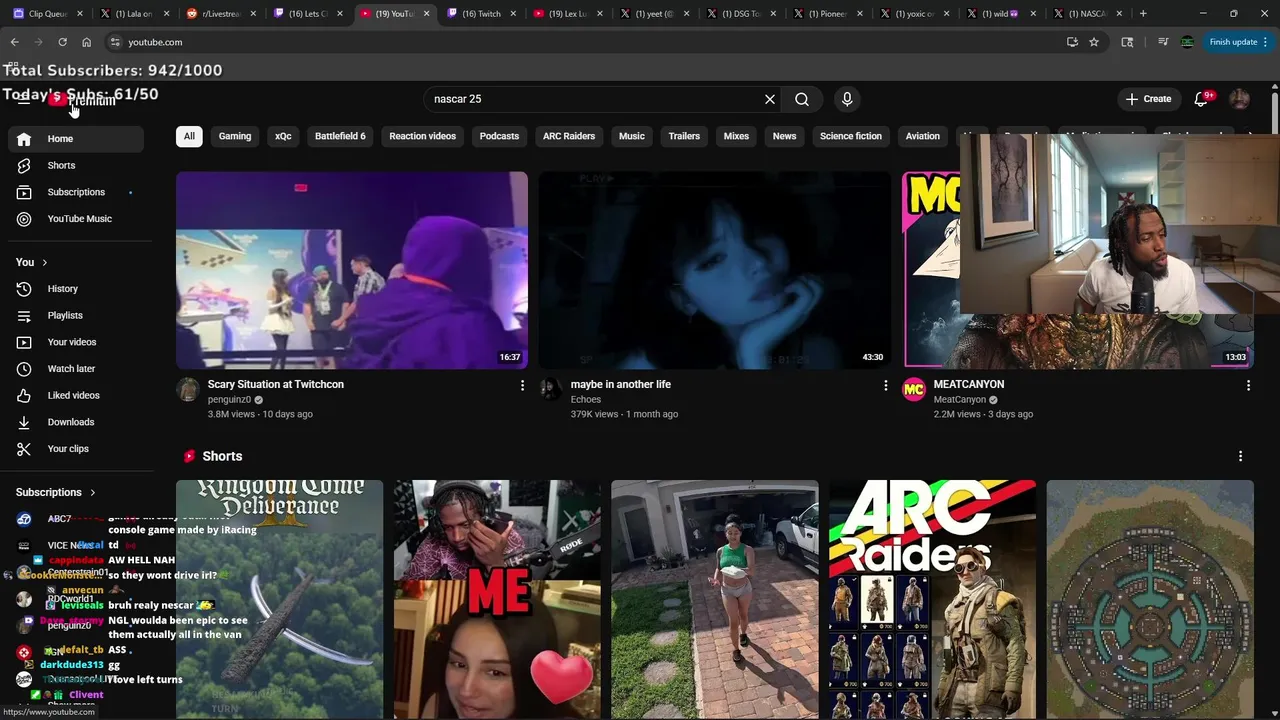Screen dimensions: 1280x720
Task: Open the browser media controls icon
Action: pyautogui.click(x=1162, y=42)
